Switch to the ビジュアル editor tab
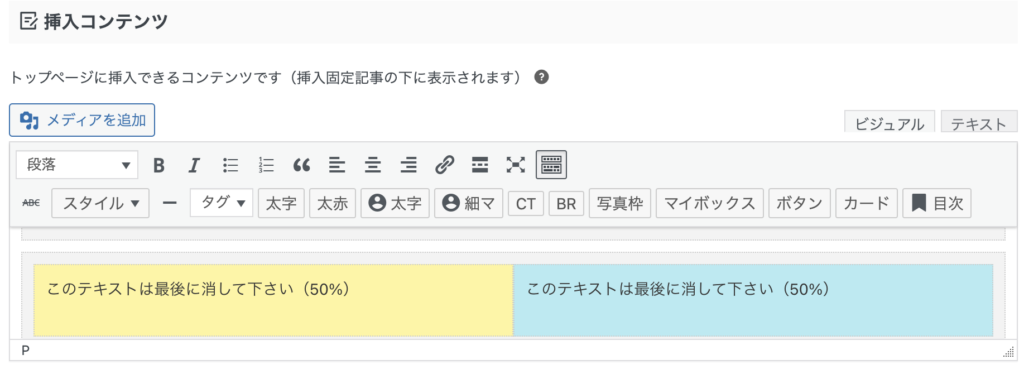 890,122
